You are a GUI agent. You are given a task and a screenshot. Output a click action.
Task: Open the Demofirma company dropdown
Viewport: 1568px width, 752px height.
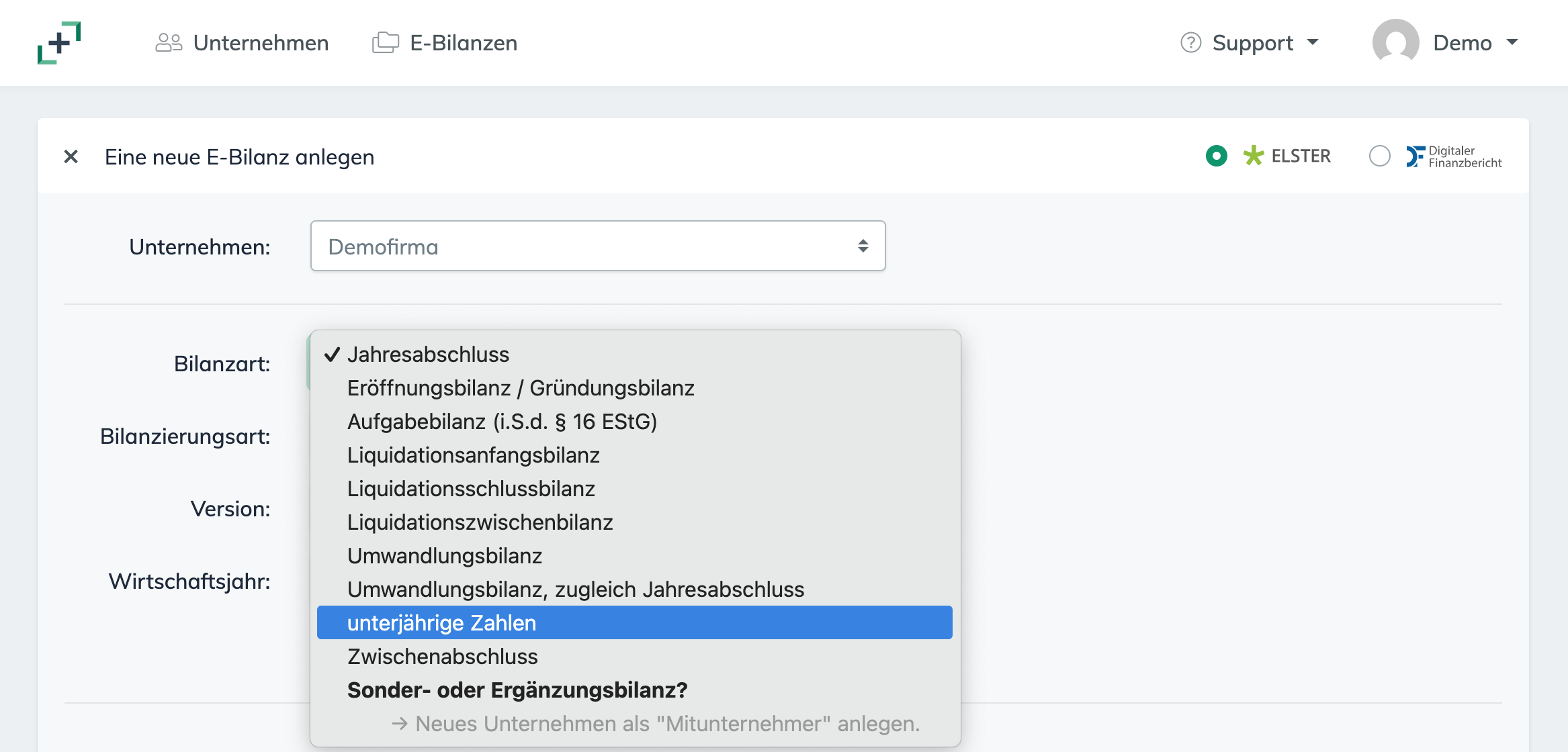coord(598,246)
